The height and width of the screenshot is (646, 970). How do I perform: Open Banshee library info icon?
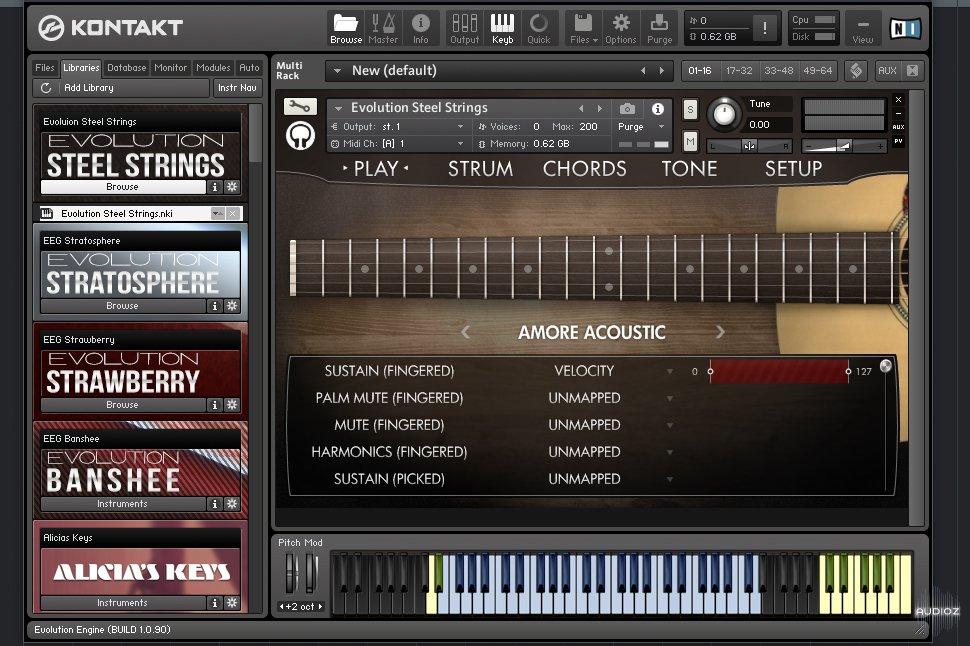tap(215, 504)
